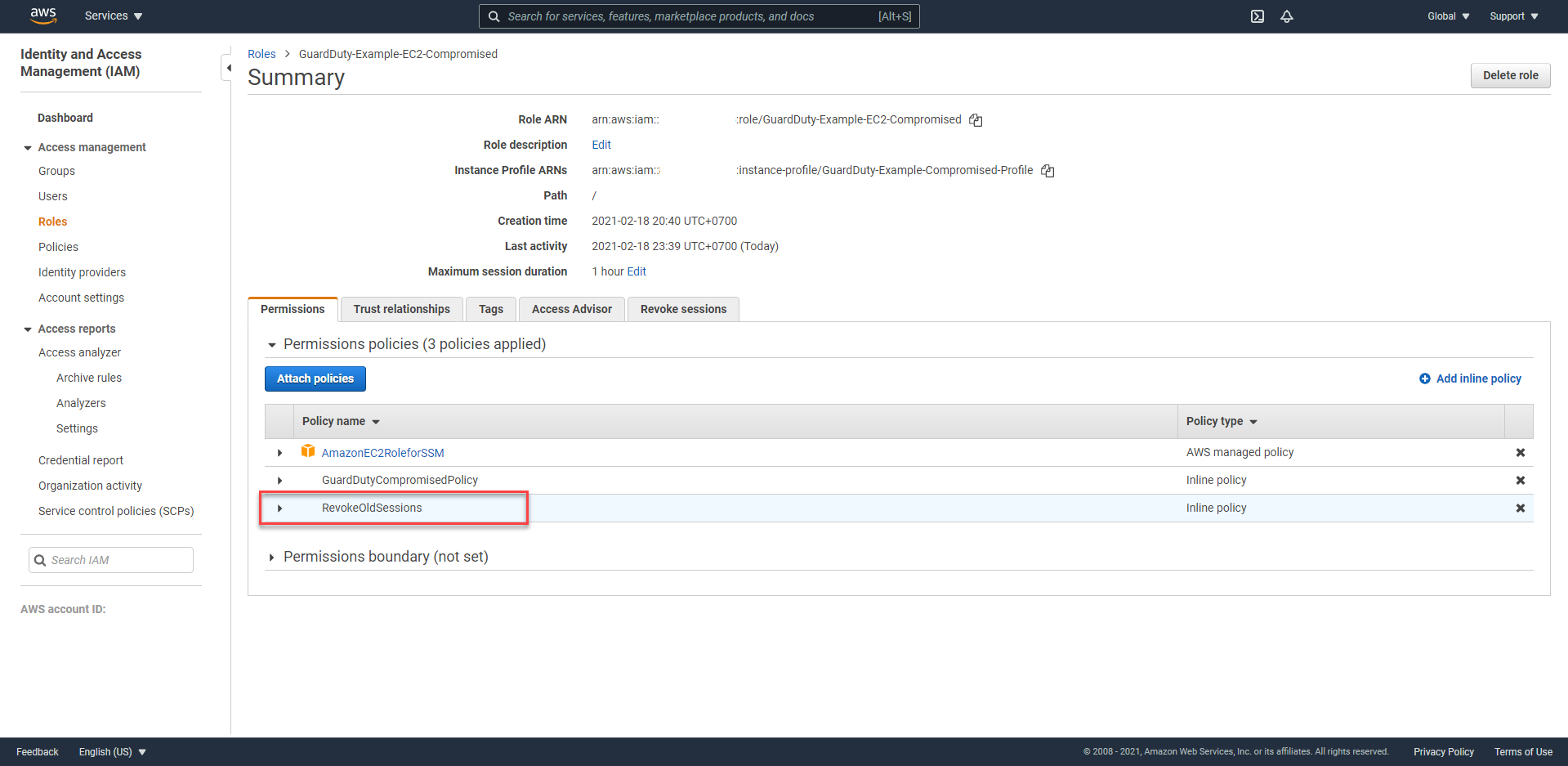Image resolution: width=1568 pixels, height=766 pixels.
Task: Sort by Policy name column
Action: pyautogui.click(x=341, y=421)
